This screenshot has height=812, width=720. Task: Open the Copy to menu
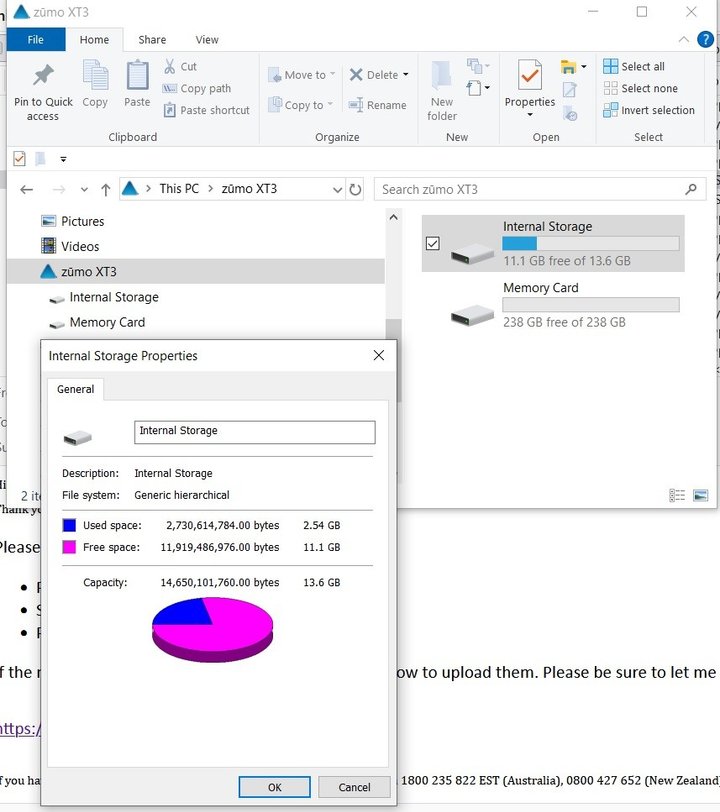pyautogui.click(x=301, y=105)
